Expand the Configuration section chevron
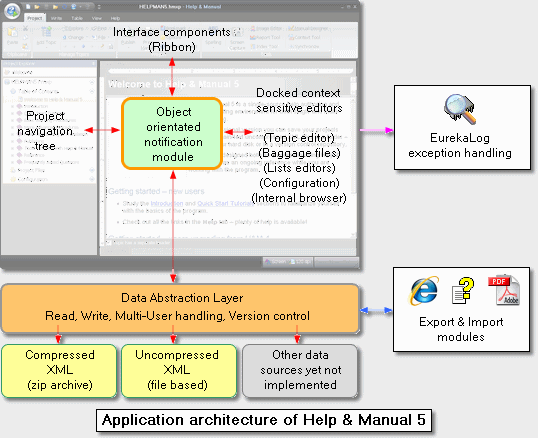This screenshot has width=538, height=438. click(x=92, y=179)
